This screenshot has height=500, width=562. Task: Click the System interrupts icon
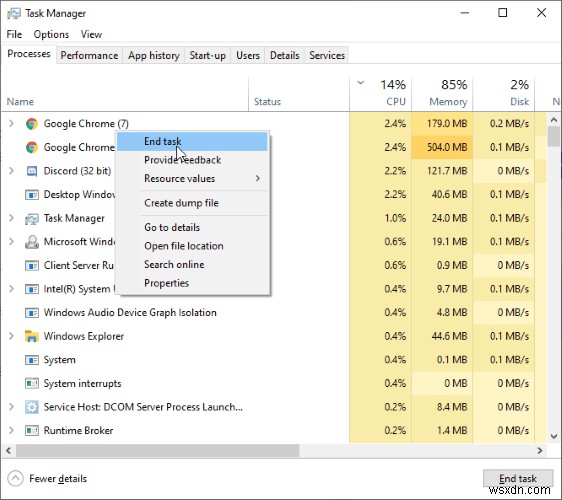click(x=32, y=384)
